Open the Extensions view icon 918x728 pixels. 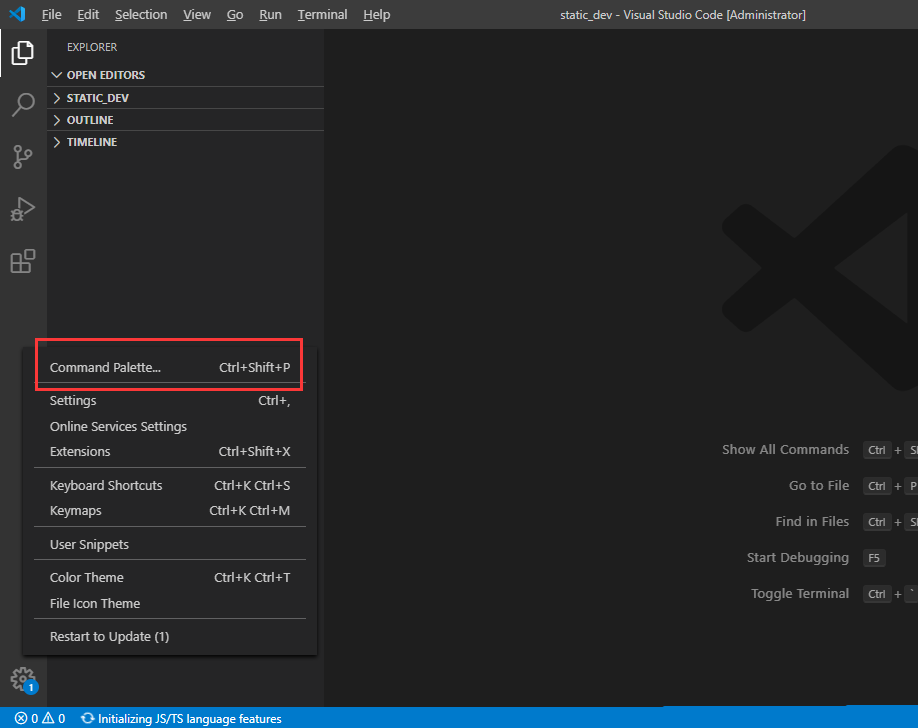tap(23, 261)
